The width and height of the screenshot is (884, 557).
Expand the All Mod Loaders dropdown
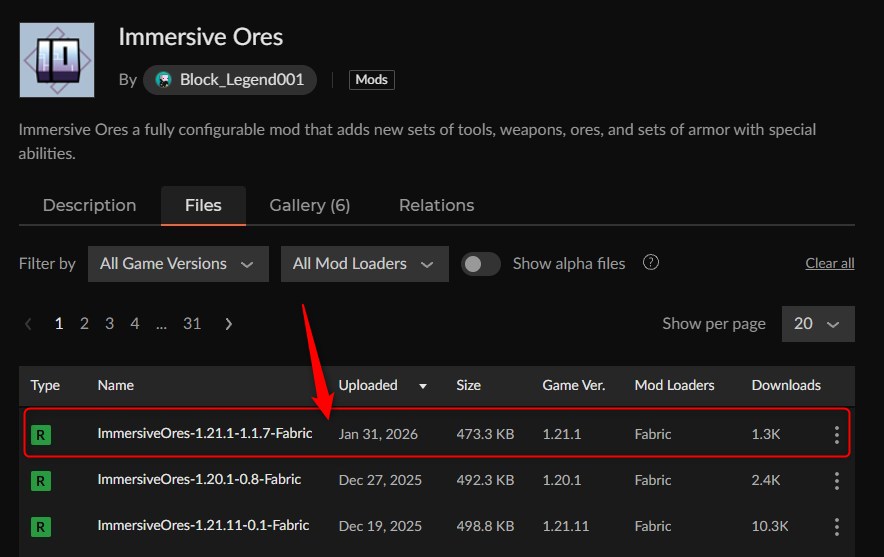pos(365,264)
